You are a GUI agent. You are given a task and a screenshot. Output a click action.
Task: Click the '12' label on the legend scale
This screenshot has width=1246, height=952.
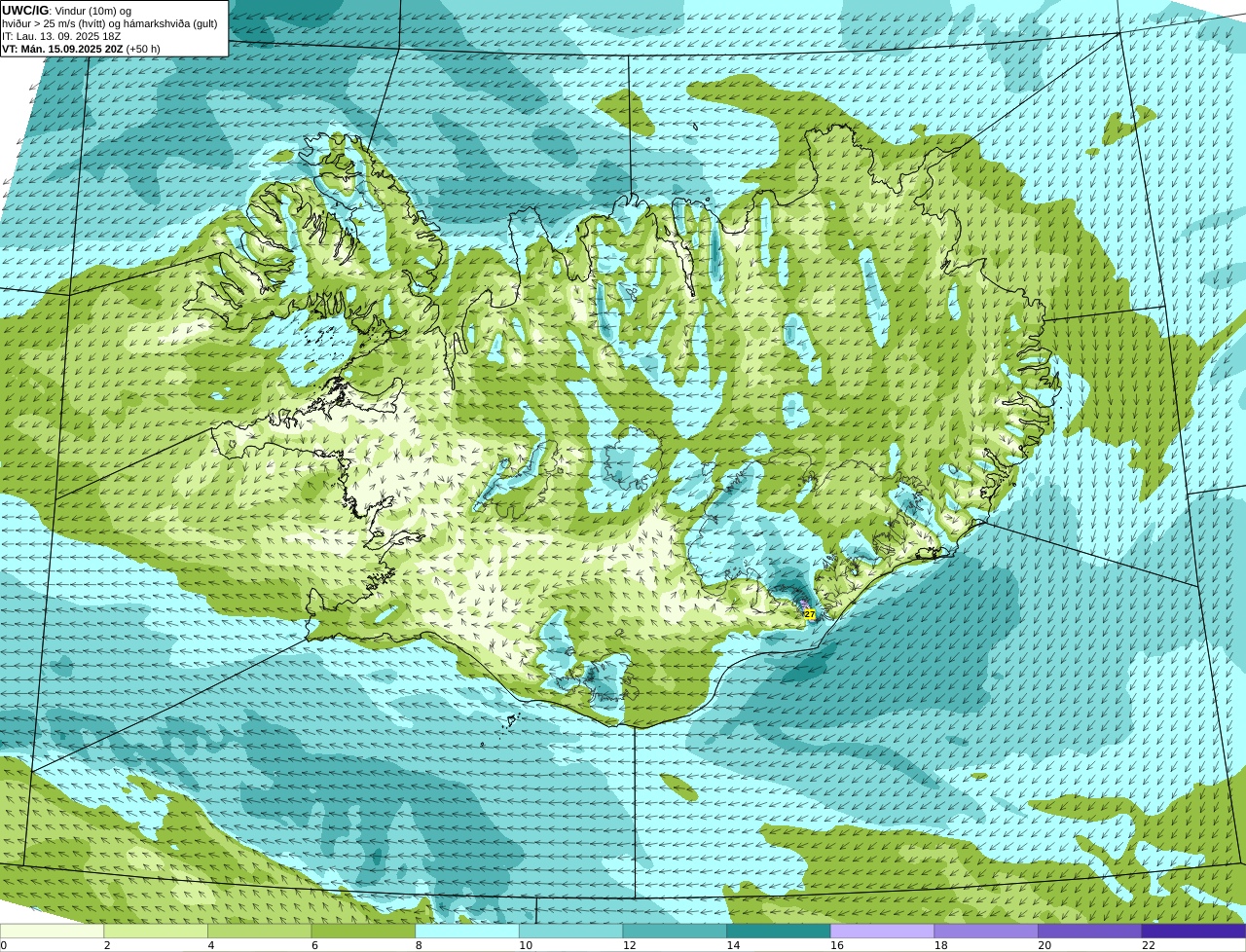tap(629, 945)
